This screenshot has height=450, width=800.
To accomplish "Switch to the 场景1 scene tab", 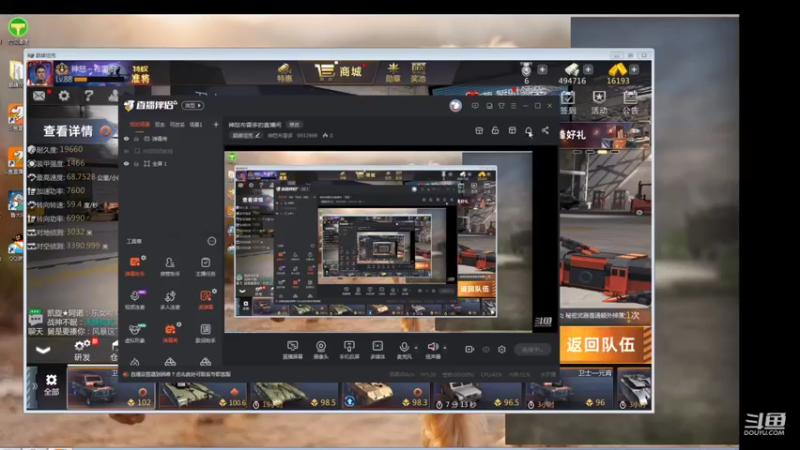I will click(x=196, y=124).
